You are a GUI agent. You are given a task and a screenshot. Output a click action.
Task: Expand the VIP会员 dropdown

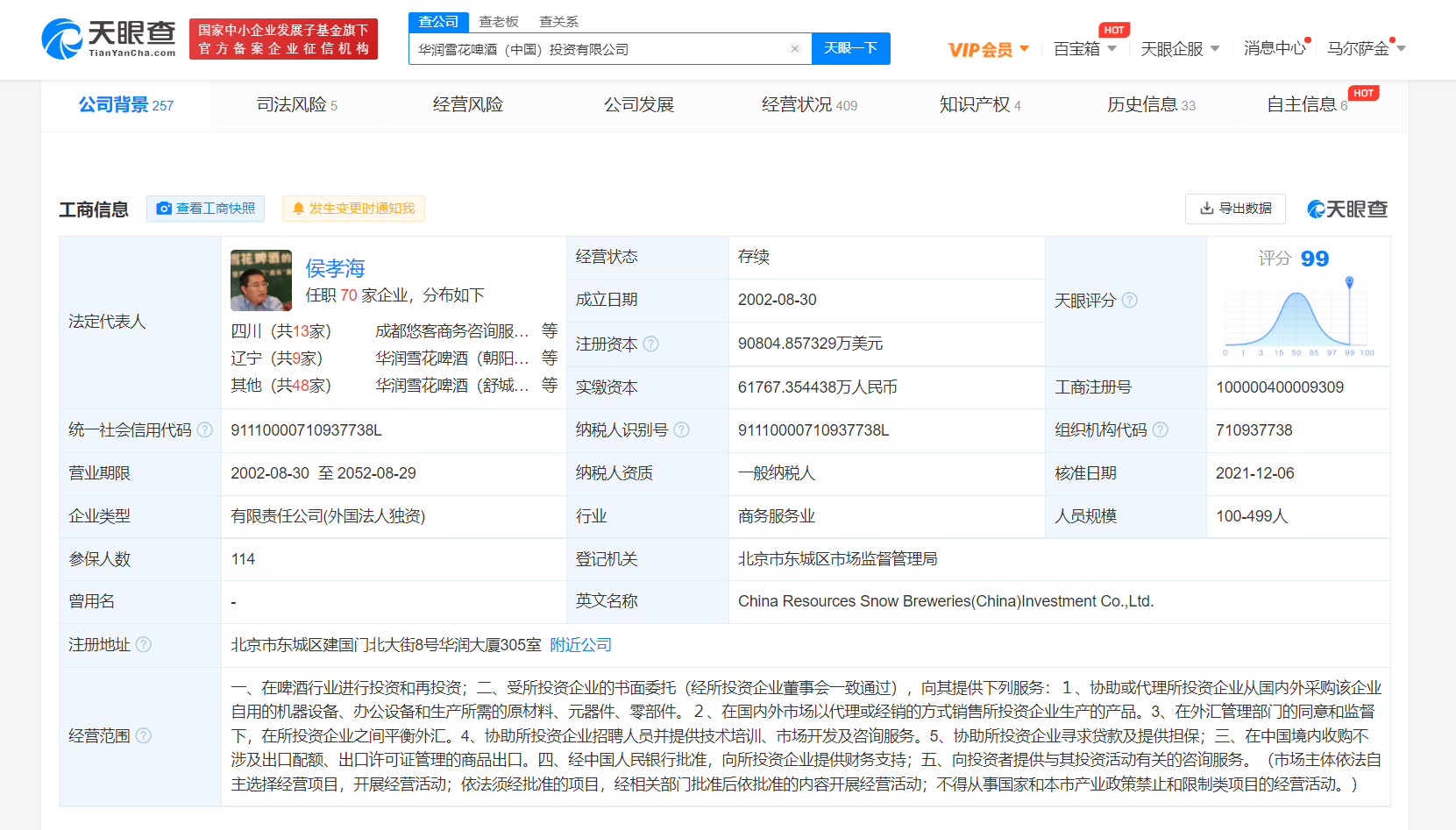click(988, 50)
